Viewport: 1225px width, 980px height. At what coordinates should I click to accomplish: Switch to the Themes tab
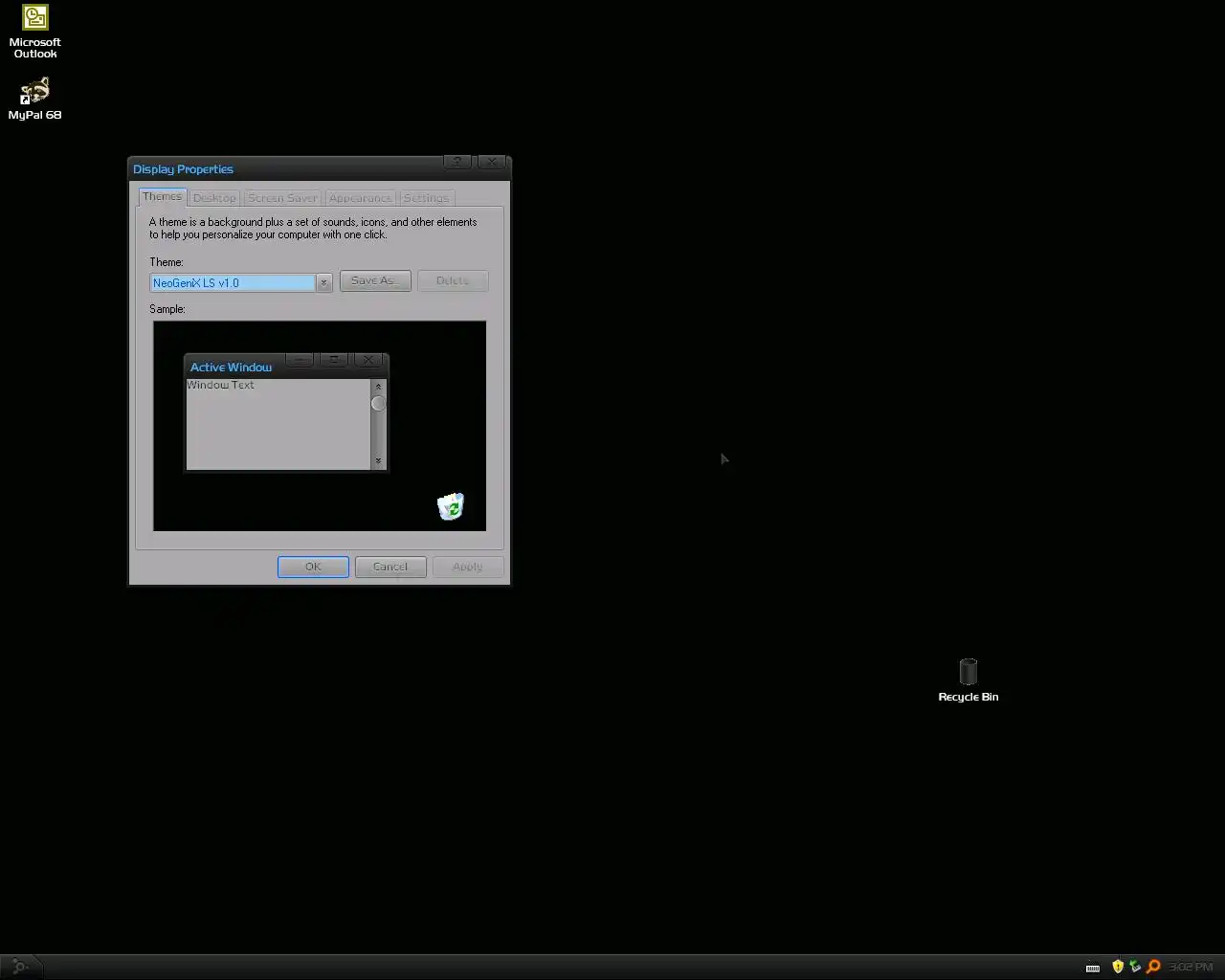162,196
